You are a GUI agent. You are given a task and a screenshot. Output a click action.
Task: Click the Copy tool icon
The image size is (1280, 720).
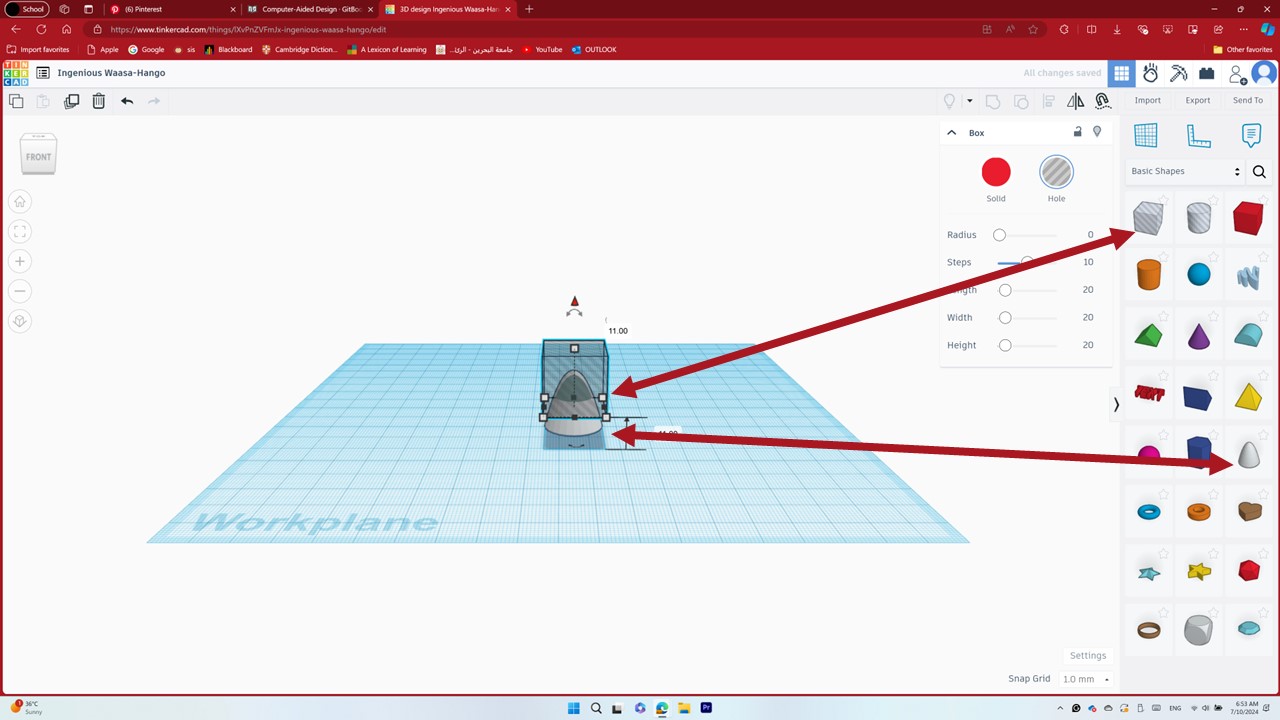click(16, 101)
